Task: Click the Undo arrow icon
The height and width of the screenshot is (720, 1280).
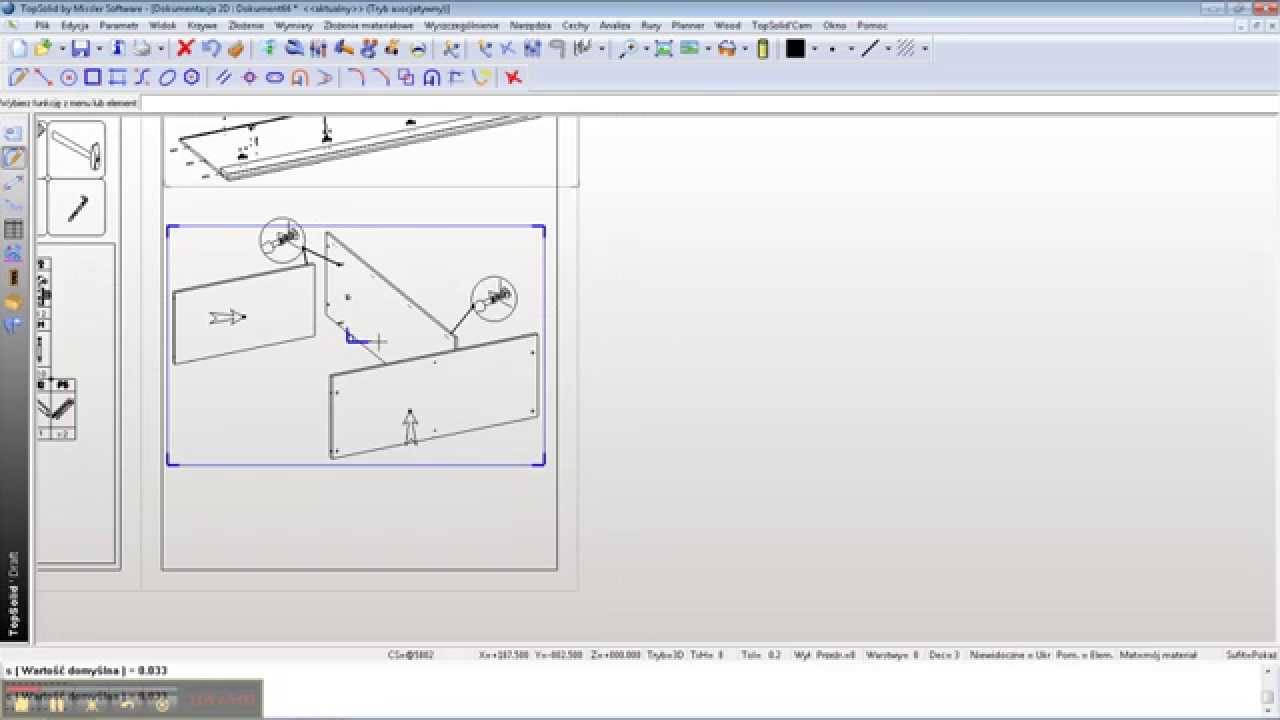Action: [211, 48]
